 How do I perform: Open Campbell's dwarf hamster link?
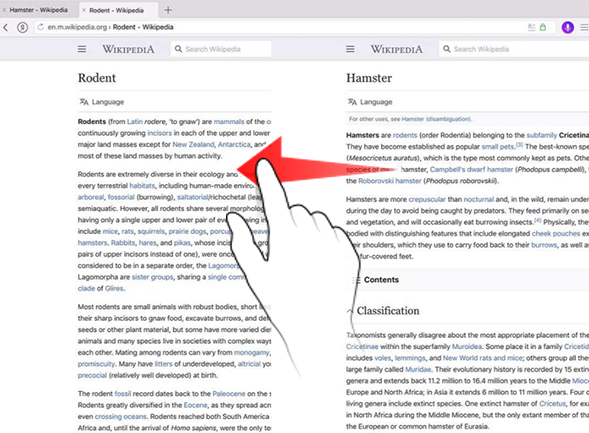[x=471, y=170]
